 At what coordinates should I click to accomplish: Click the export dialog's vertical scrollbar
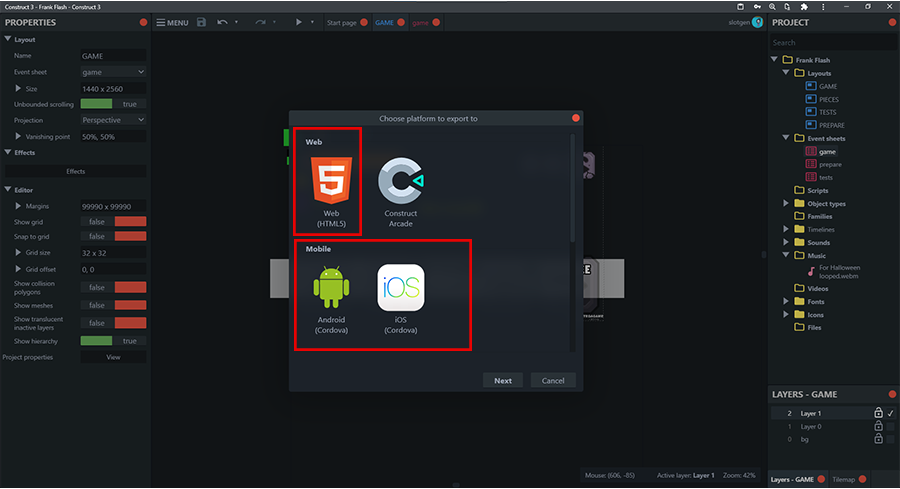[x=573, y=190]
